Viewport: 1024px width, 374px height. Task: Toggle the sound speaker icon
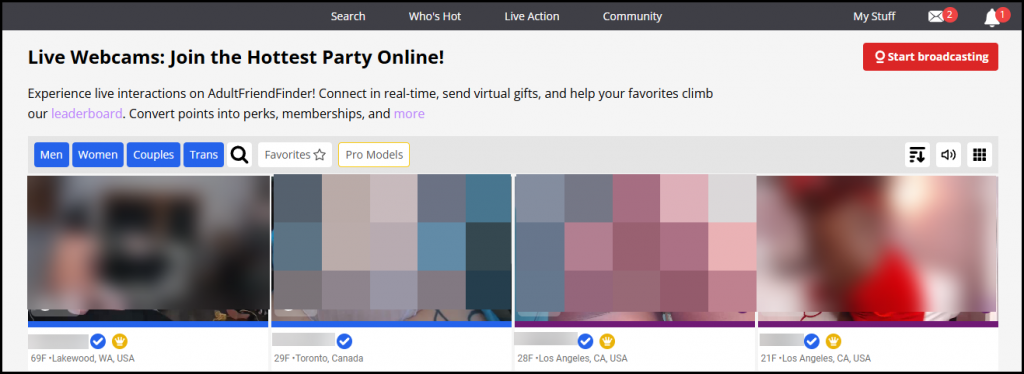(x=948, y=155)
